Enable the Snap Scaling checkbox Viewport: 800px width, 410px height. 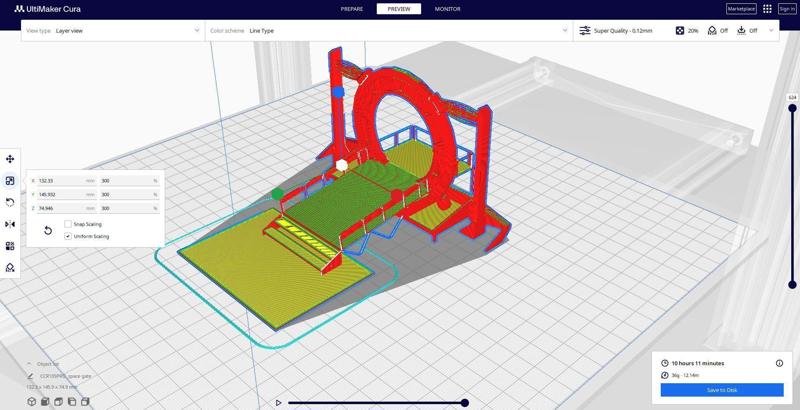[x=68, y=224]
